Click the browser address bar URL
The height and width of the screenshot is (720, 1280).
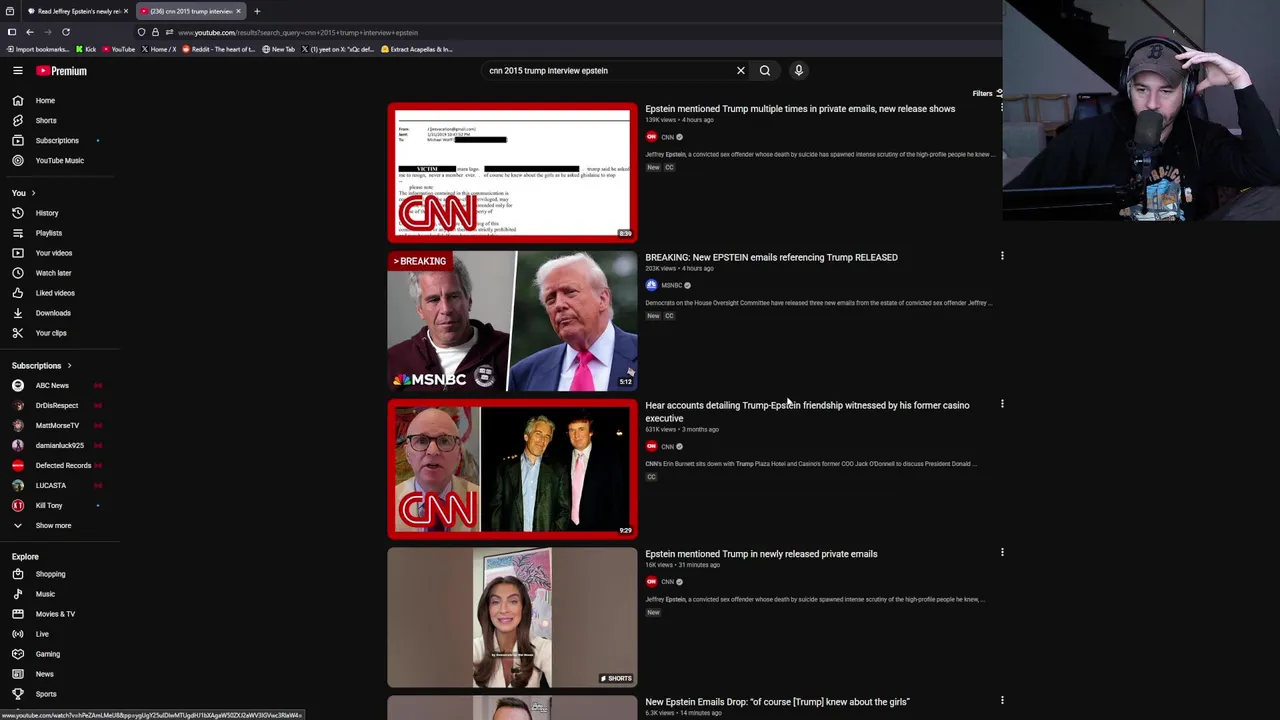click(x=298, y=32)
